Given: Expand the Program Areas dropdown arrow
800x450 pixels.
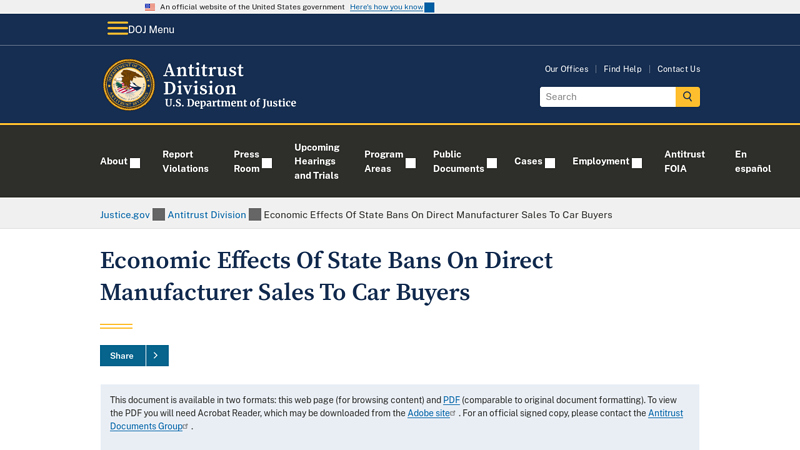Looking at the screenshot, I should (x=411, y=163).
